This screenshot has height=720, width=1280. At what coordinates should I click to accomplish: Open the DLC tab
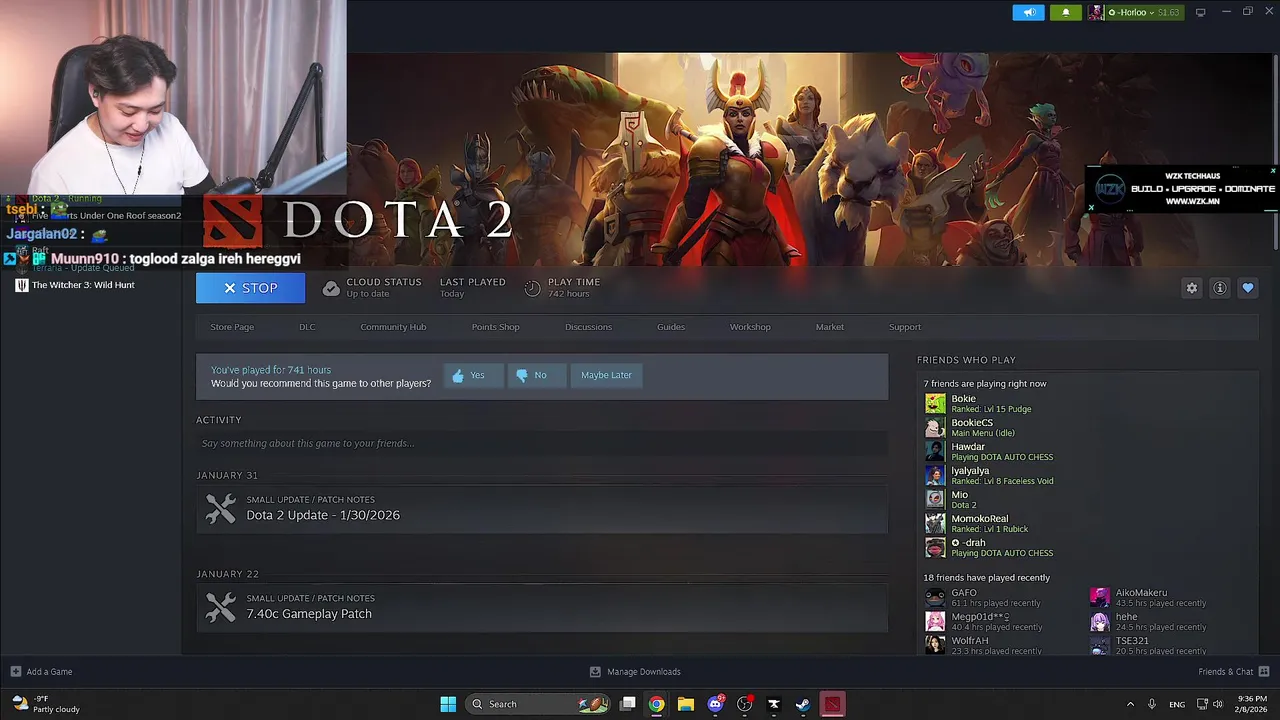click(x=307, y=327)
